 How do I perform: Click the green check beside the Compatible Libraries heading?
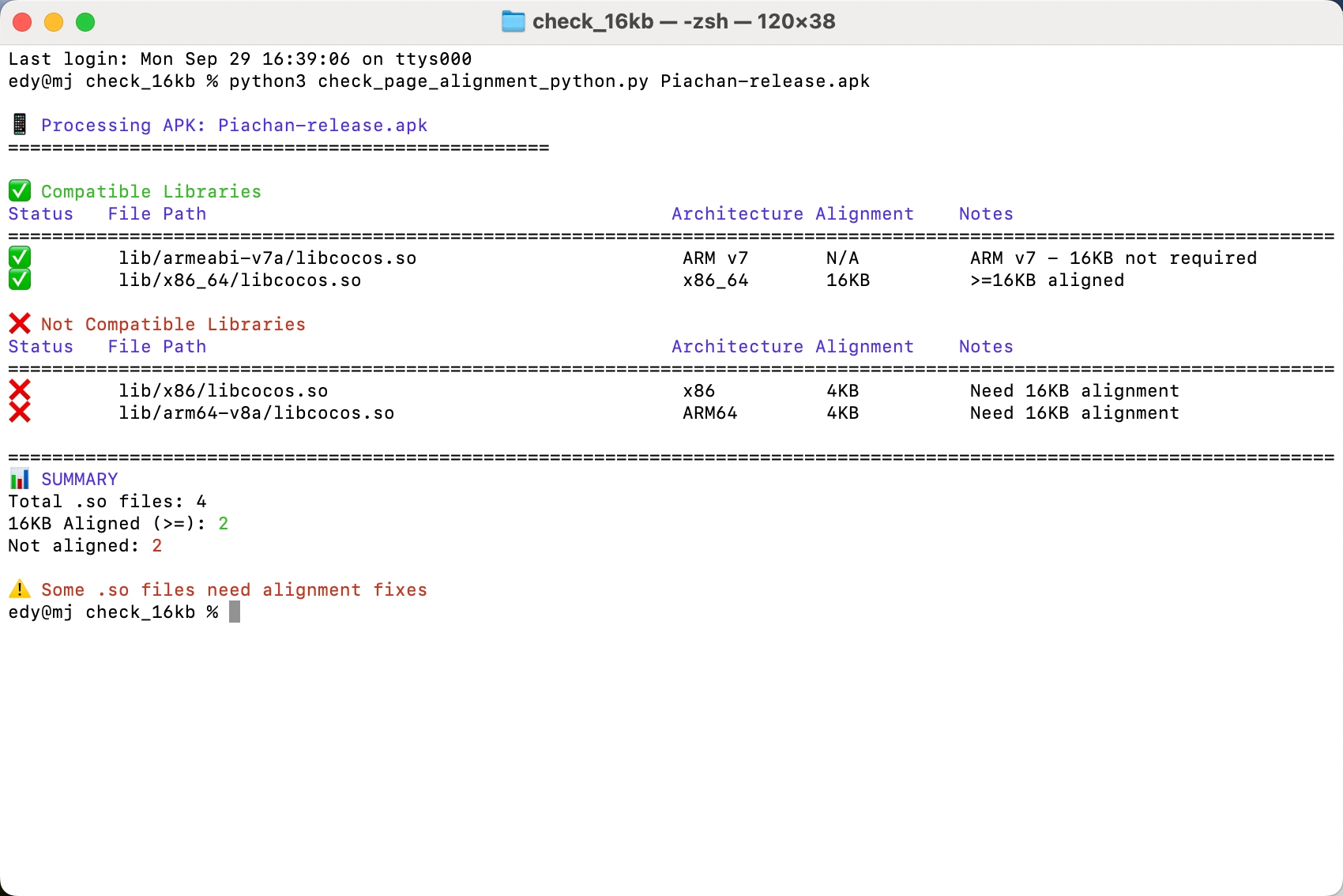[x=20, y=190]
